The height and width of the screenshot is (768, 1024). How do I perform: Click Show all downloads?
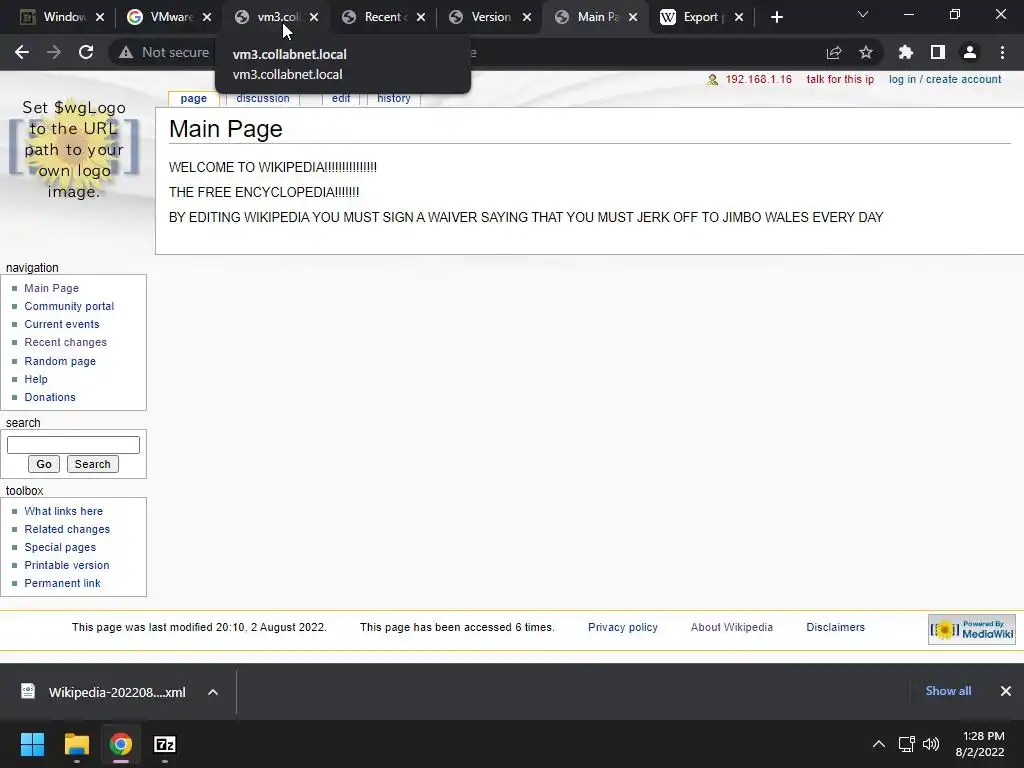click(x=948, y=691)
